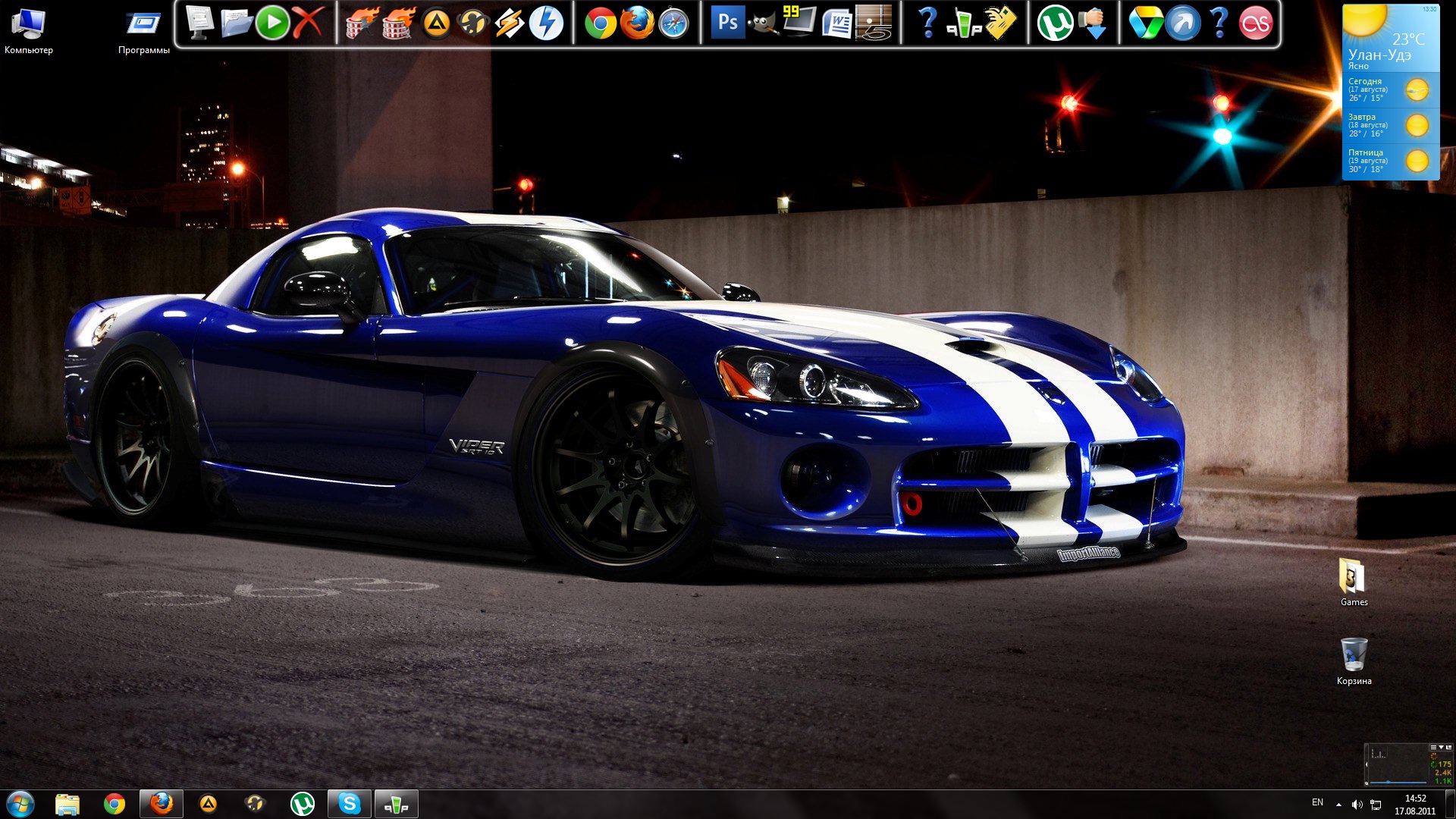Open the network gadget dropdown arrow
This screenshot has width=1456, height=819.
click(x=1441, y=748)
